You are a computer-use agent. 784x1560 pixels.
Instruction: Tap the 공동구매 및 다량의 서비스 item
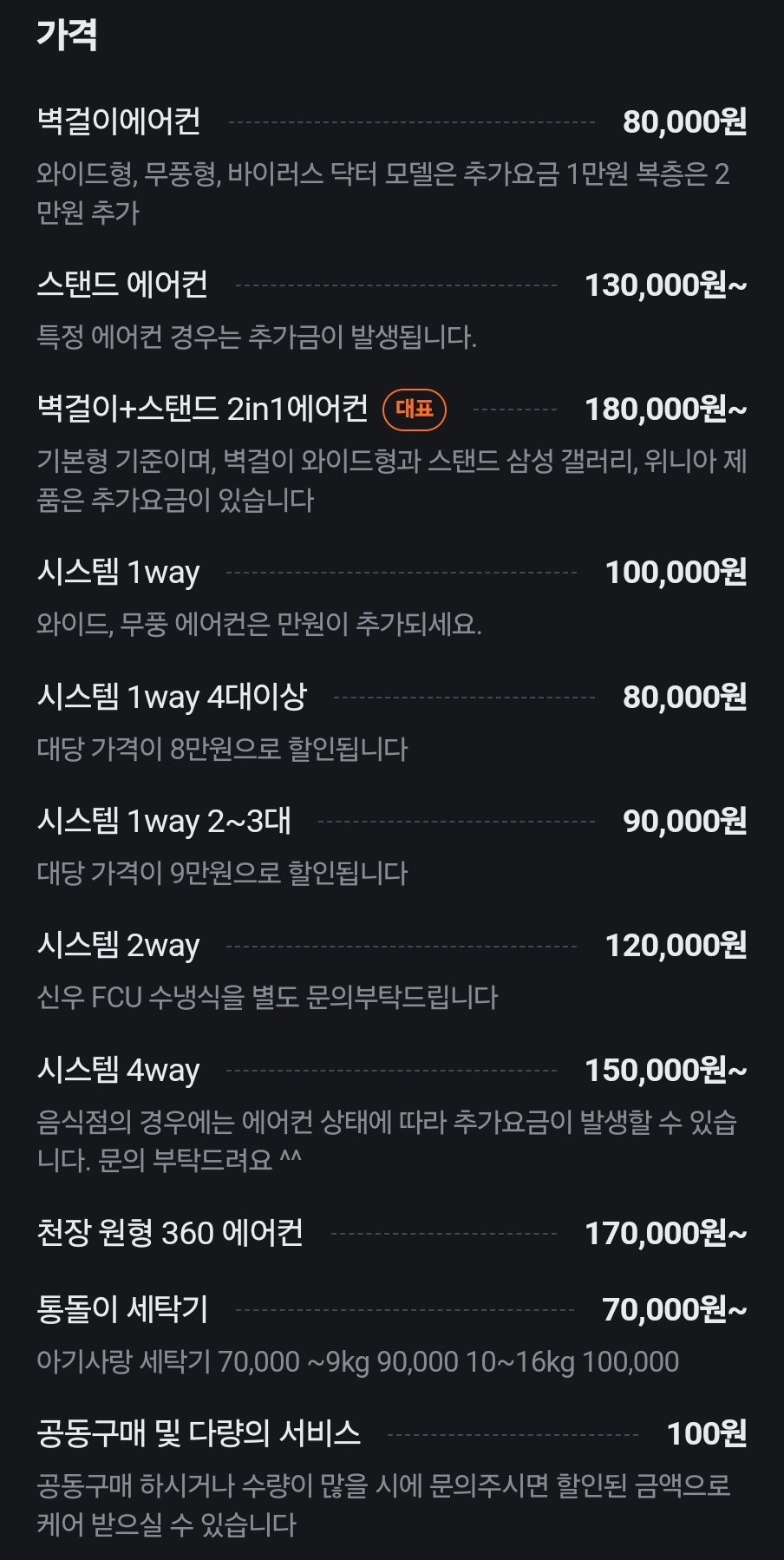199,1432
